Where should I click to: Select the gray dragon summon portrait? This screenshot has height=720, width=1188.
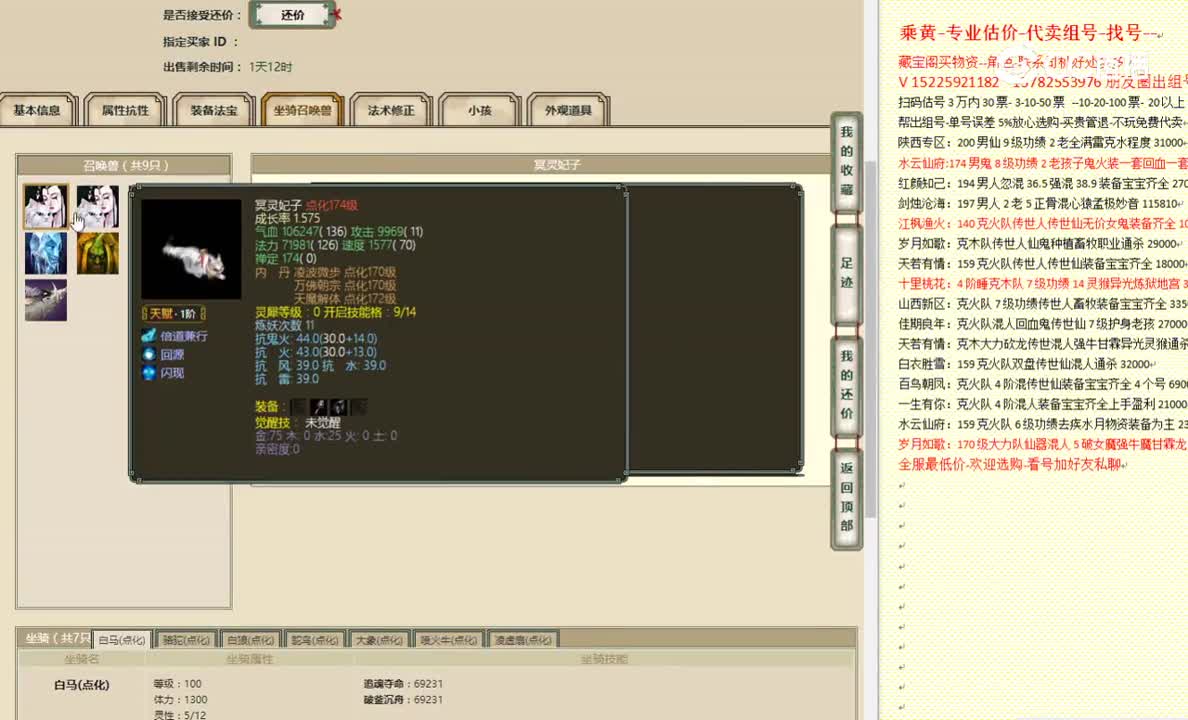pyautogui.click(x=45, y=300)
